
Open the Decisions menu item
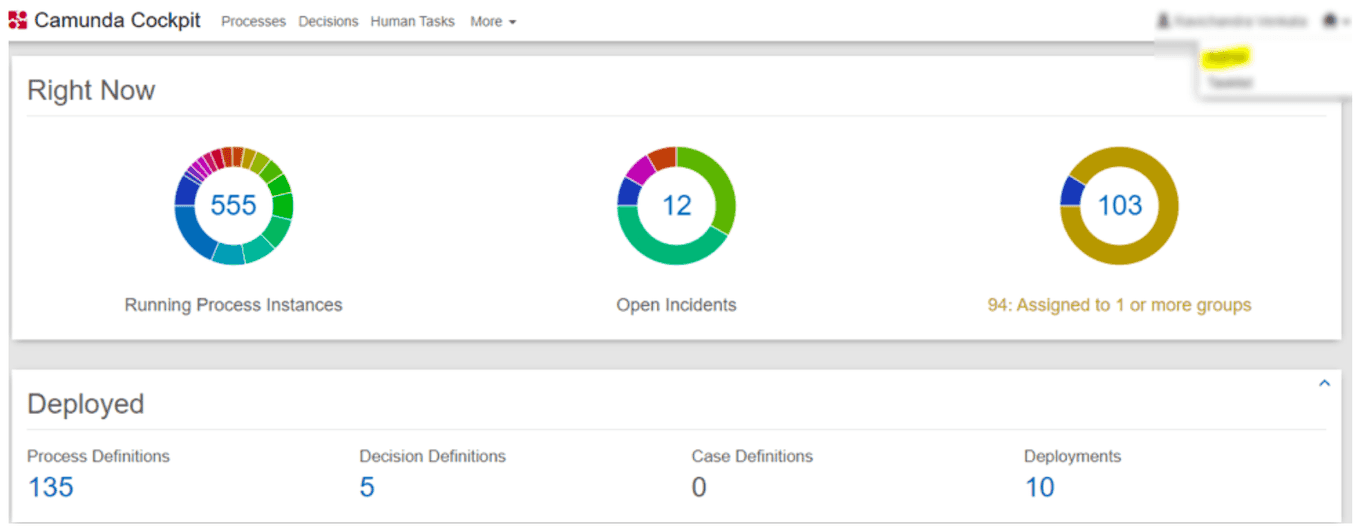328,21
